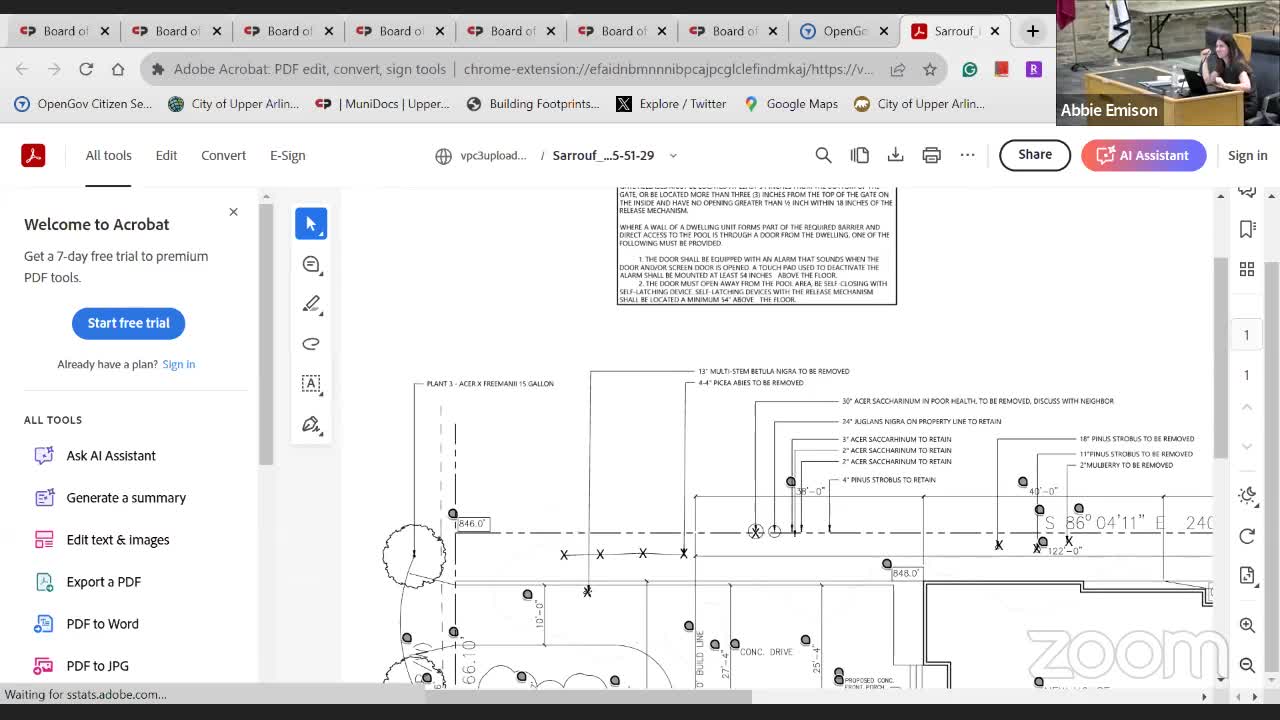
Task: Zoom in on the PDF page
Action: click(1247, 625)
